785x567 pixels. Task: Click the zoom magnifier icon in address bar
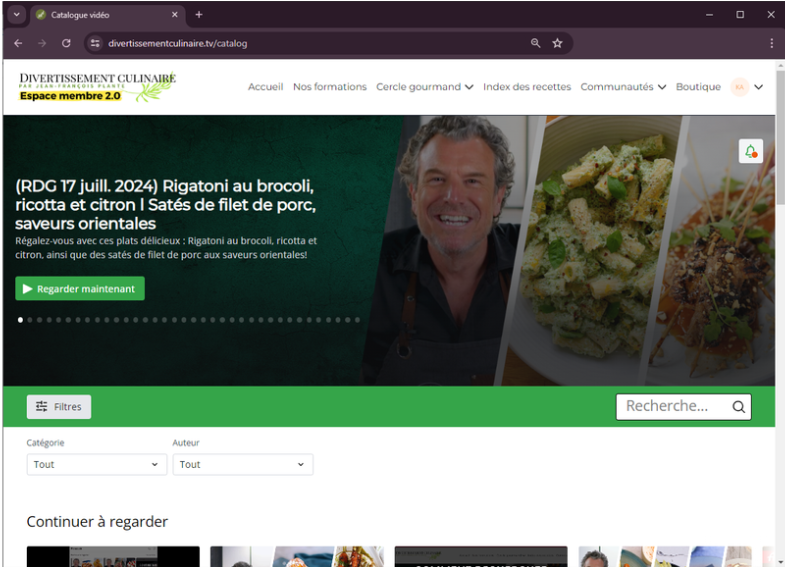click(535, 44)
